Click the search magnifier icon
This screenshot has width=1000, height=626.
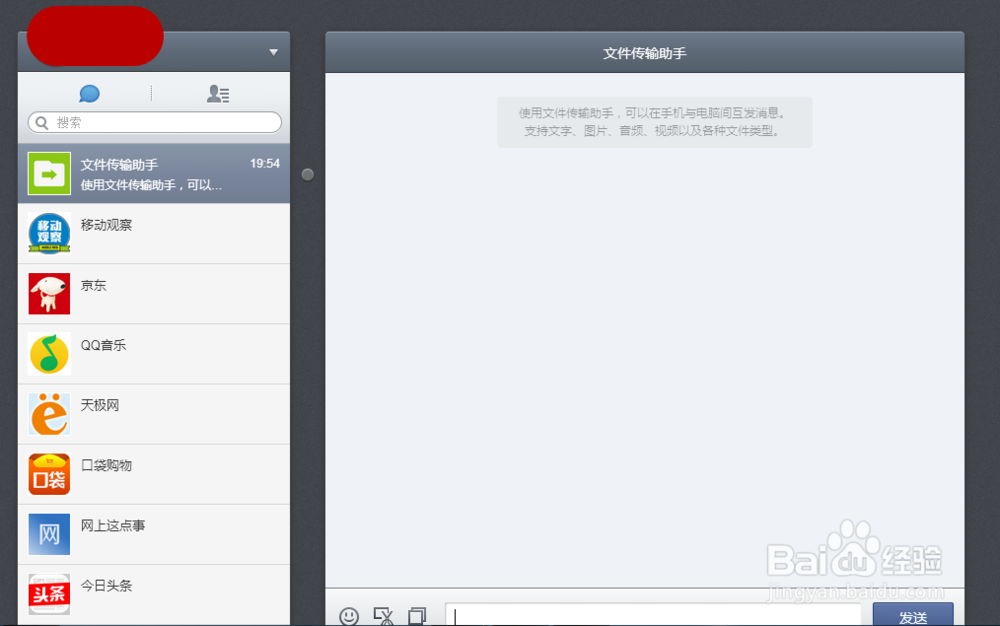click(x=40, y=122)
